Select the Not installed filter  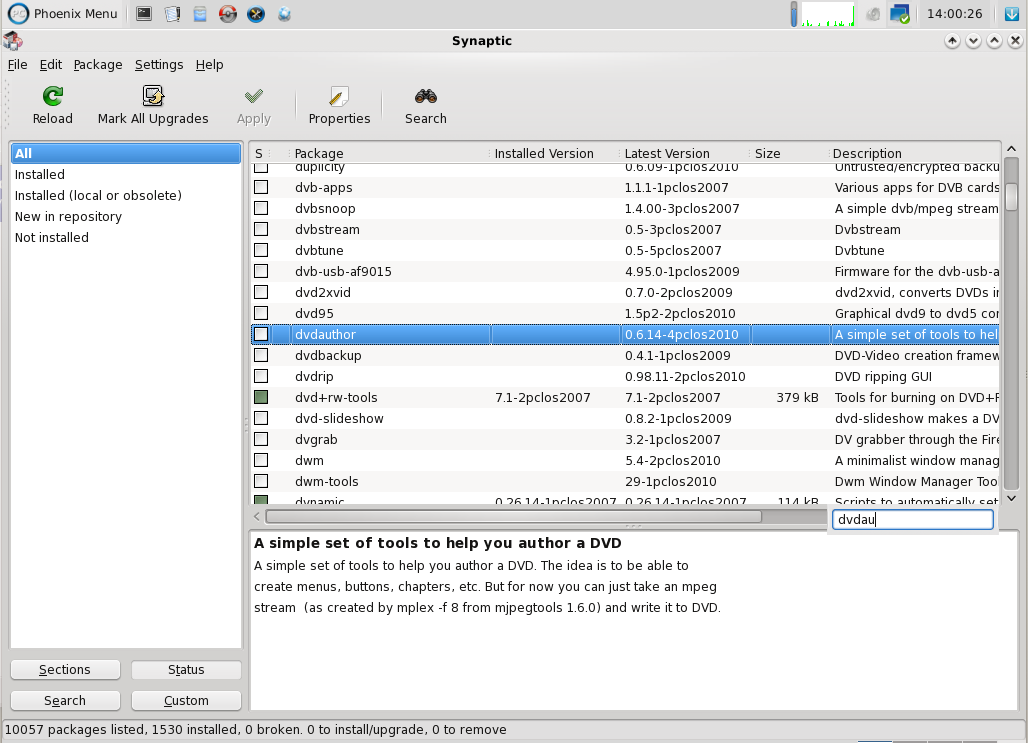tap(52, 237)
